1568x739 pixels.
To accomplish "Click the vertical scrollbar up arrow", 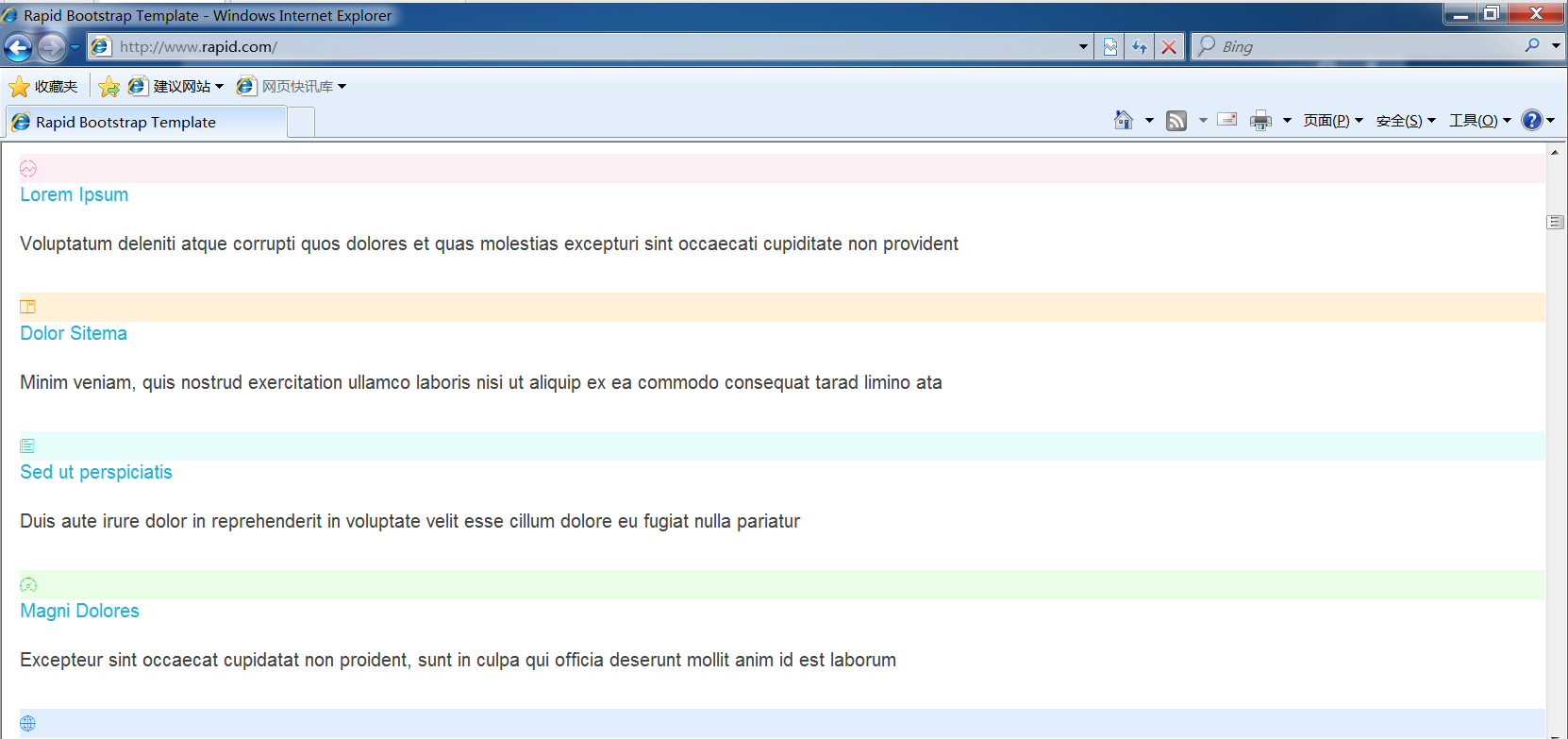I will [x=1555, y=152].
